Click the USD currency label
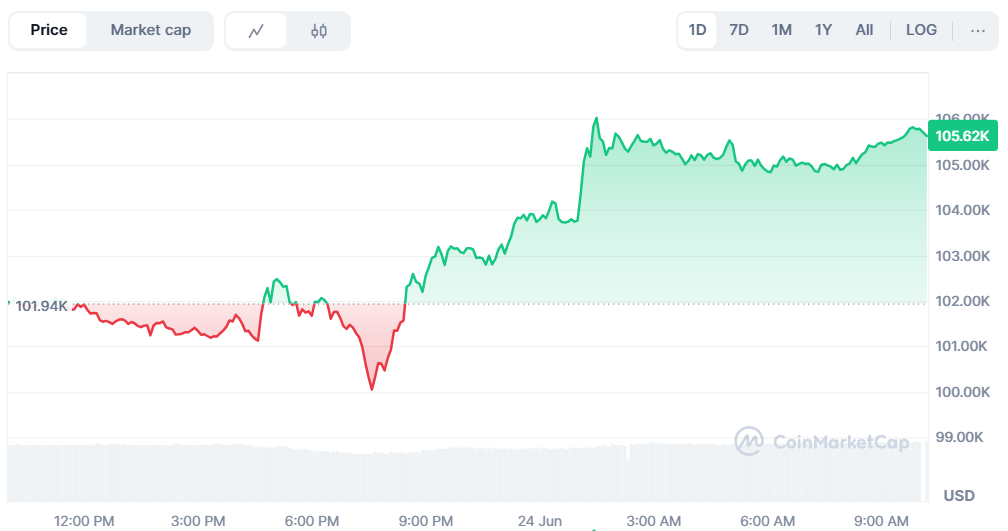 tap(959, 496)
